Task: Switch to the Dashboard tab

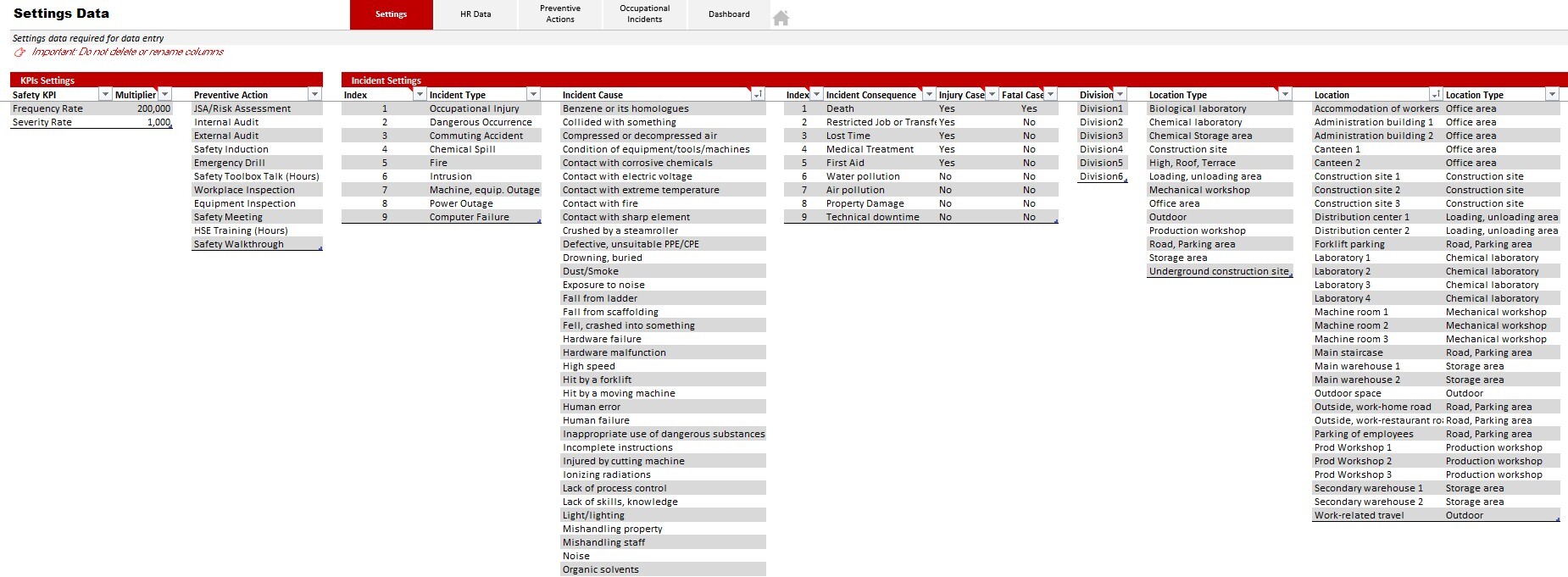Action: click(729, 14)
